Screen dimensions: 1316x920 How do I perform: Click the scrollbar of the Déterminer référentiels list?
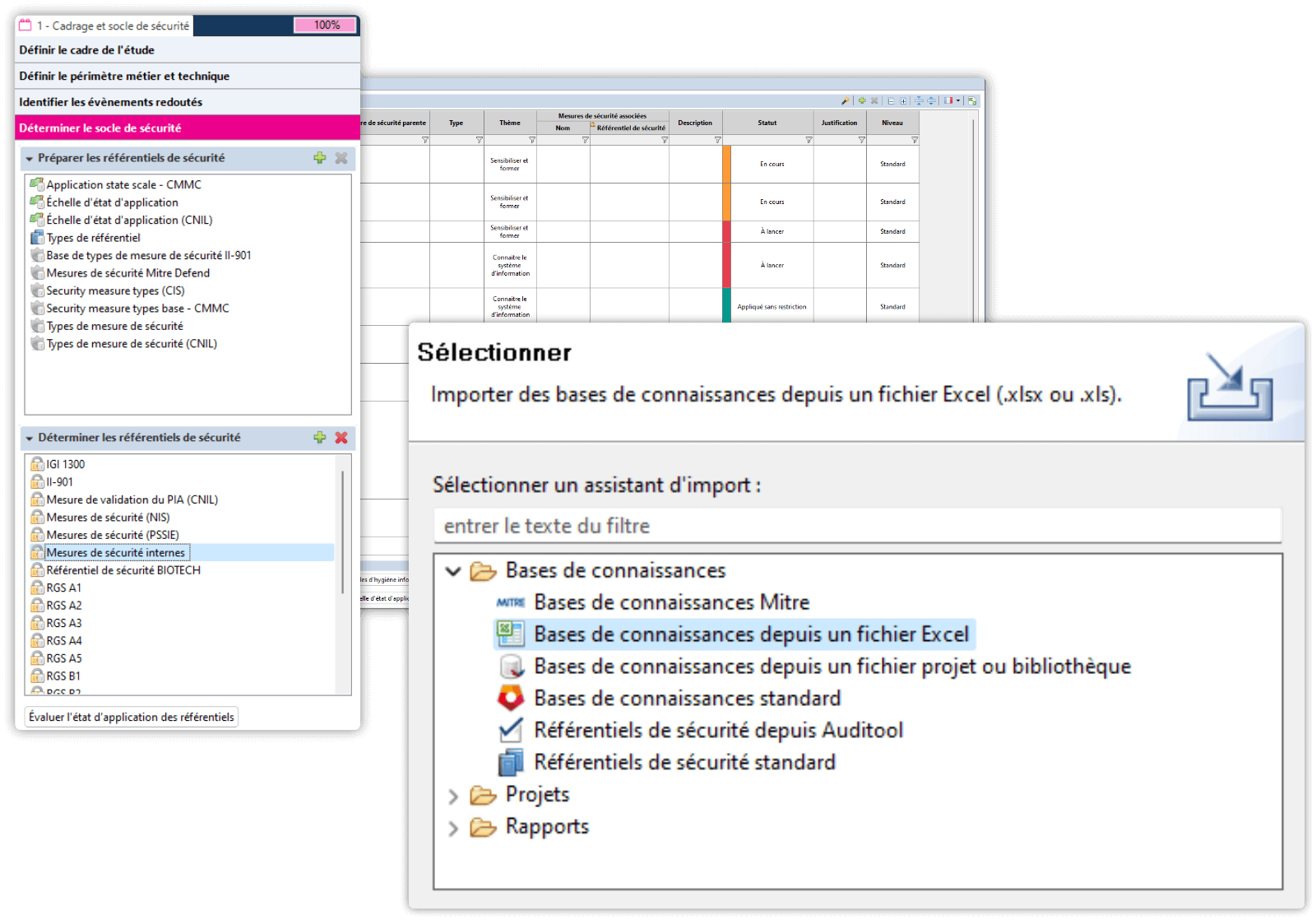pyautogui.click(x=343, y=531)
